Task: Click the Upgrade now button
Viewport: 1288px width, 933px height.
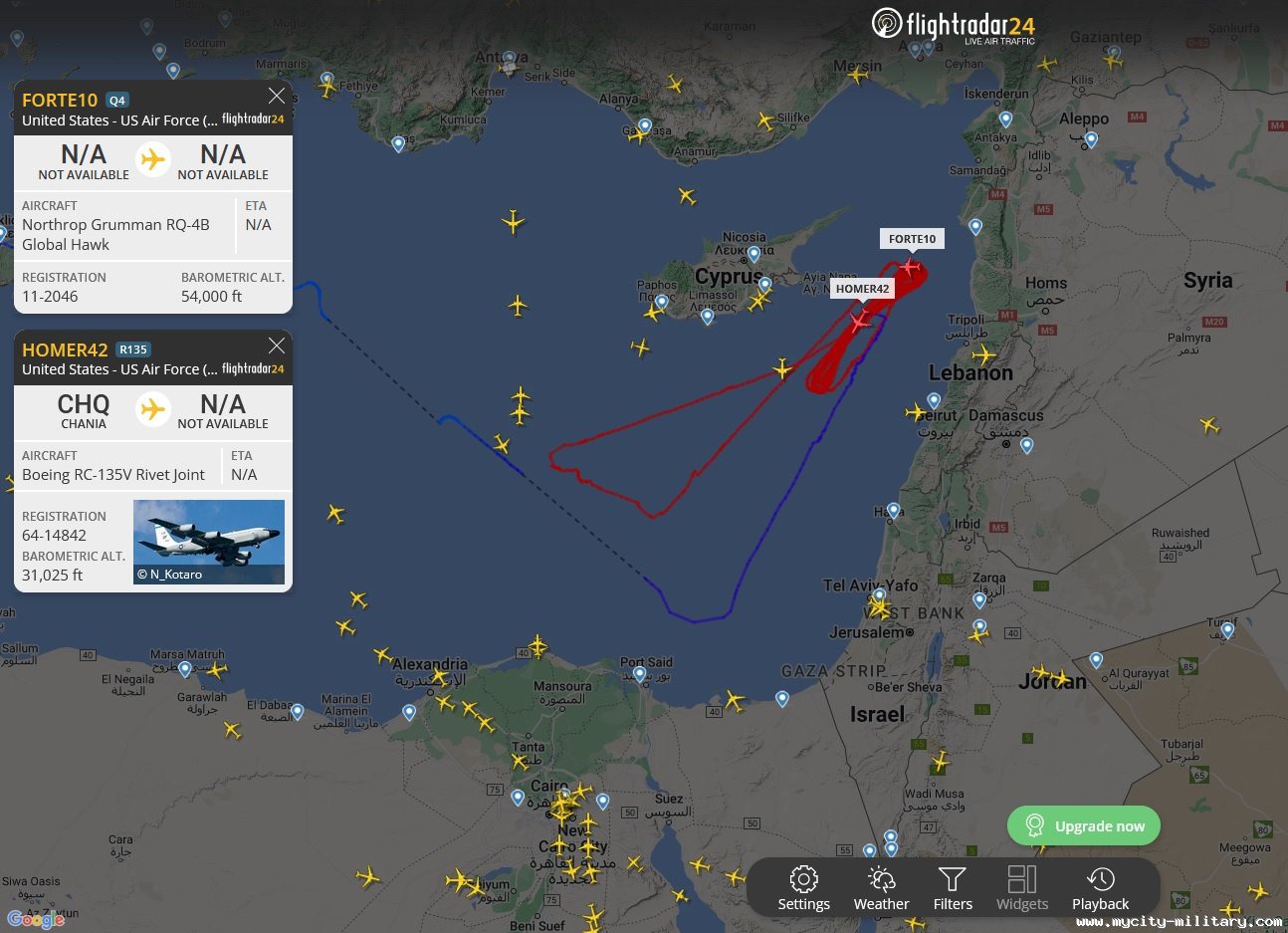Action: (x=1083, y=825)
